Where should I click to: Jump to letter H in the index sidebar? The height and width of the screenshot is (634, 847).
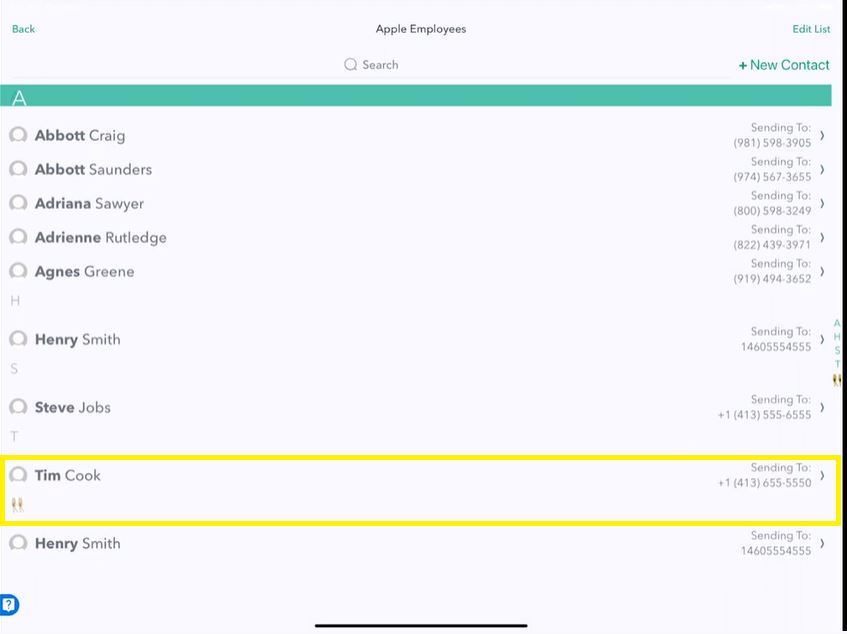tap(837, 337)
